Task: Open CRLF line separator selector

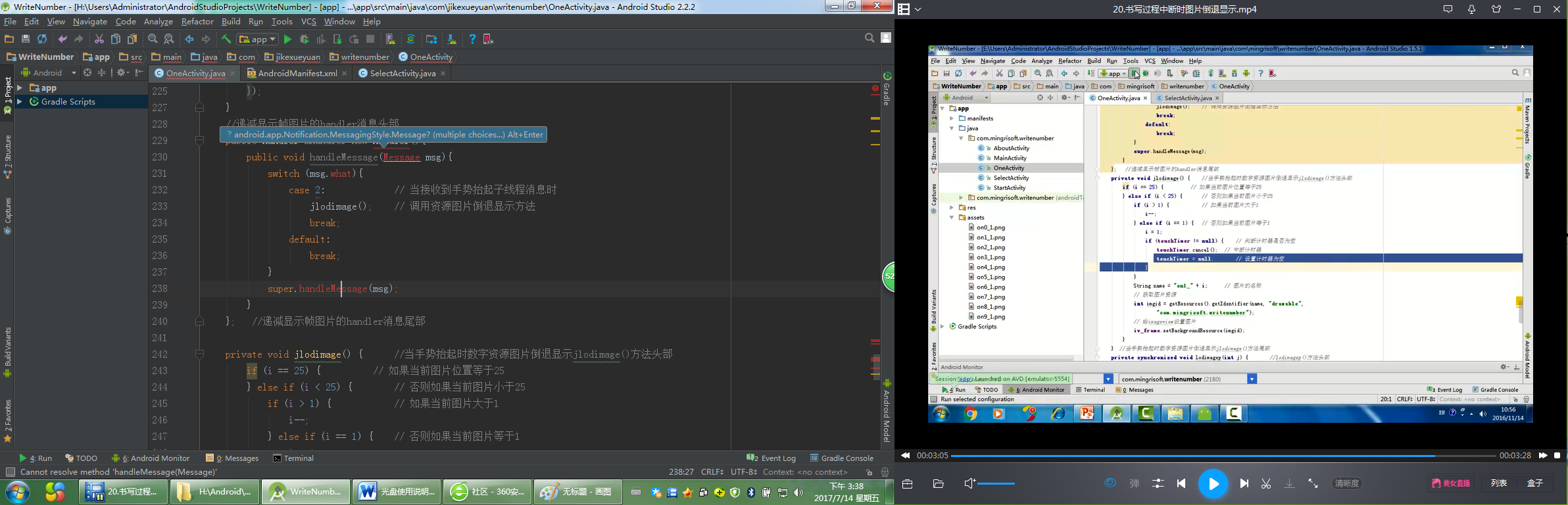Action: coord(712,472)
